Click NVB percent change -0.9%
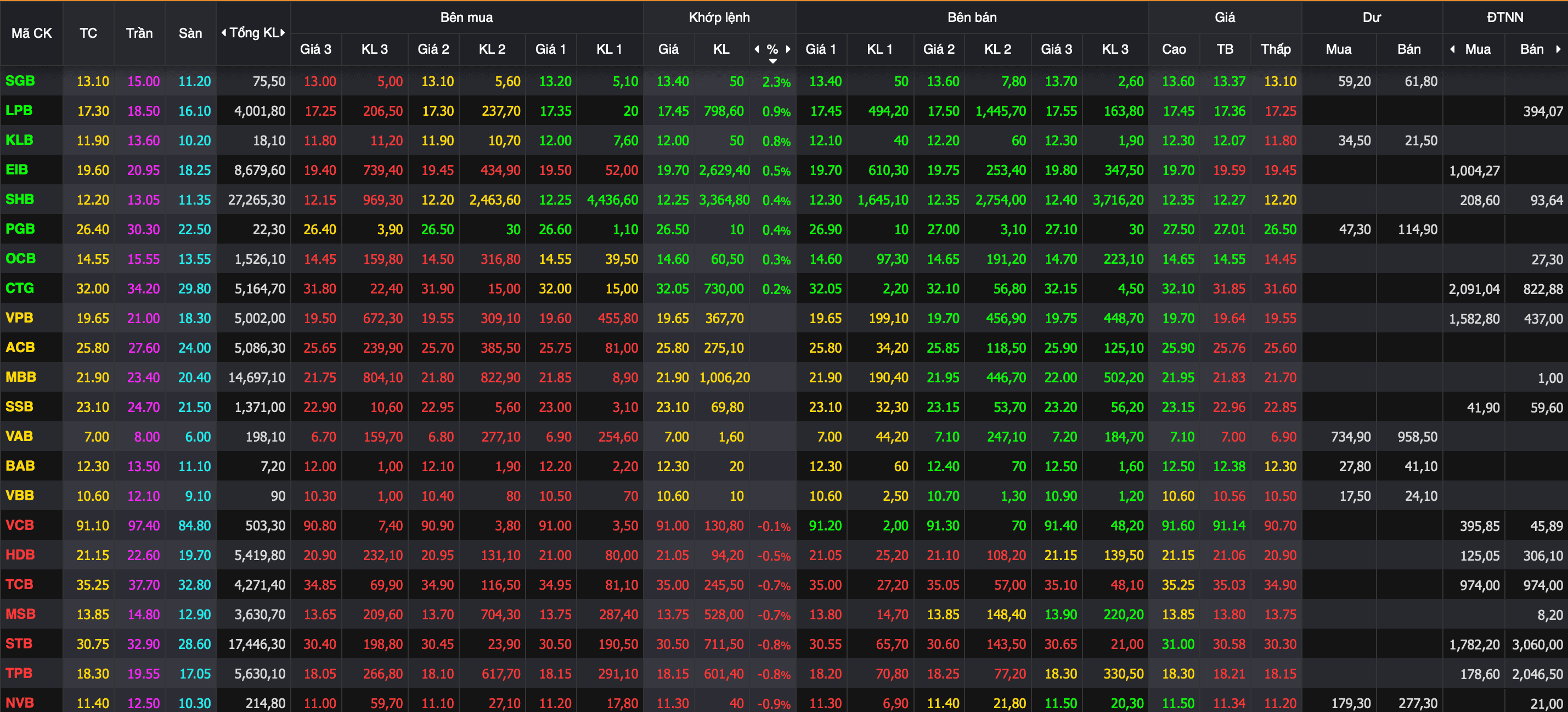 click(774, 704)
